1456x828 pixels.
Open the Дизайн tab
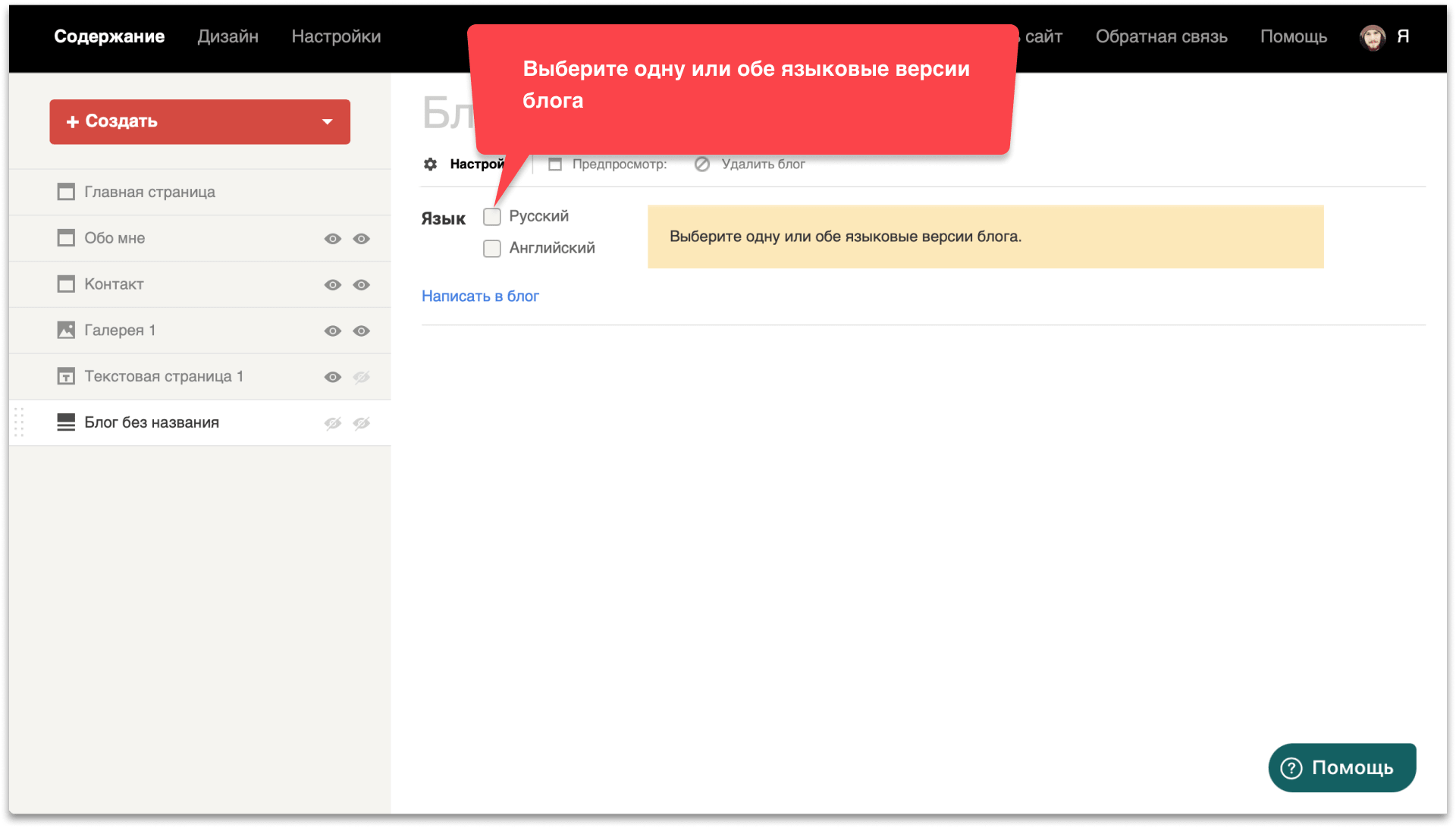(227, 36)
